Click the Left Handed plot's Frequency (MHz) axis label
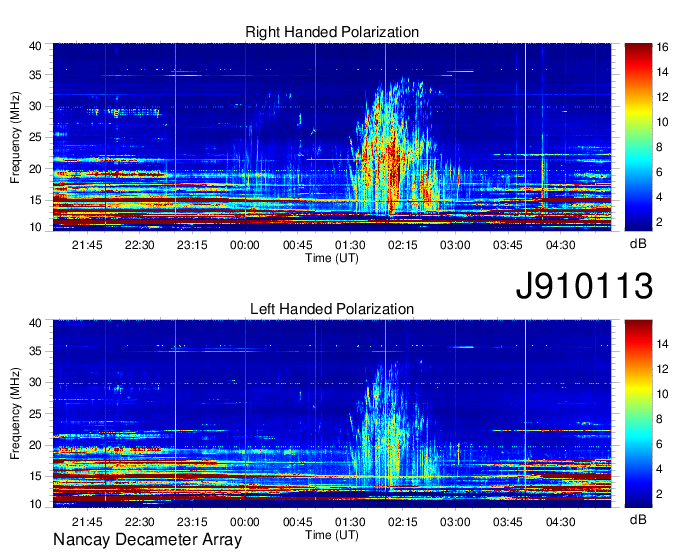Screen dimensions: 680x552 coord(15,414)
